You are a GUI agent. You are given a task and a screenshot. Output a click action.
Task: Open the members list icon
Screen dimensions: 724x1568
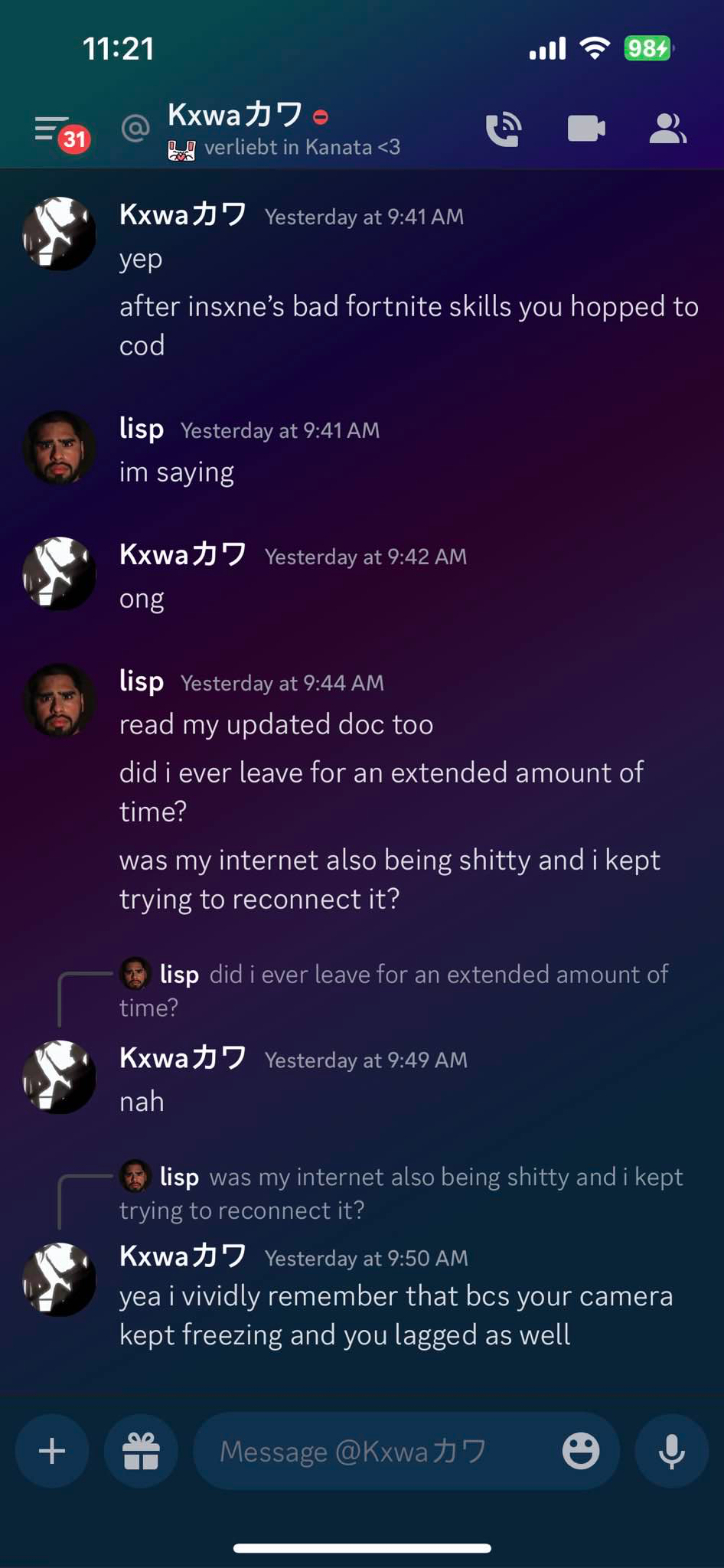tap(667, 129)
